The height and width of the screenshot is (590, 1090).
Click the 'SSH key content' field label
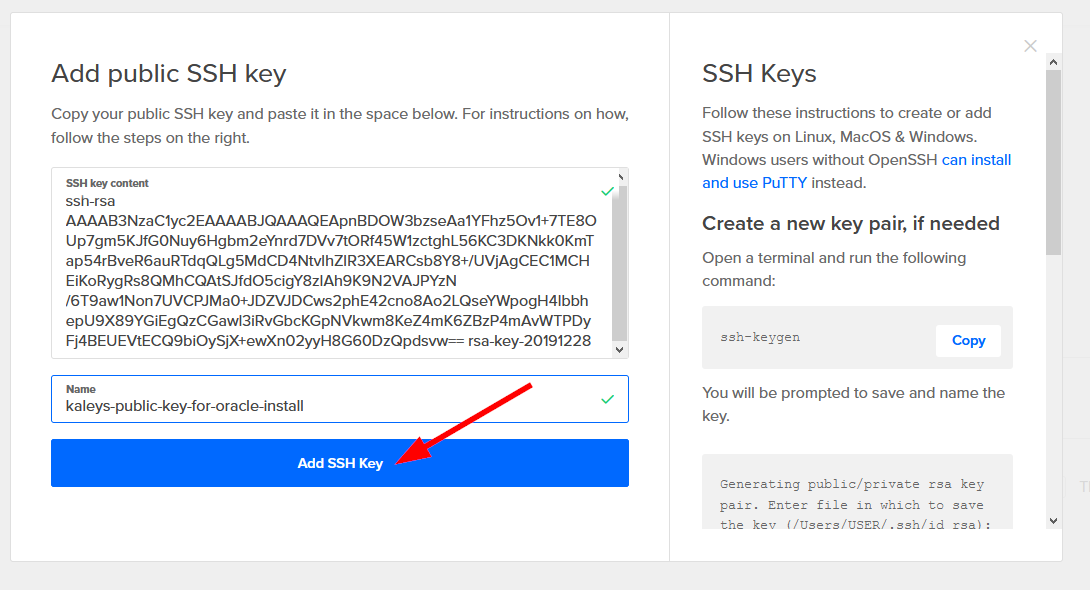point(107,183)
